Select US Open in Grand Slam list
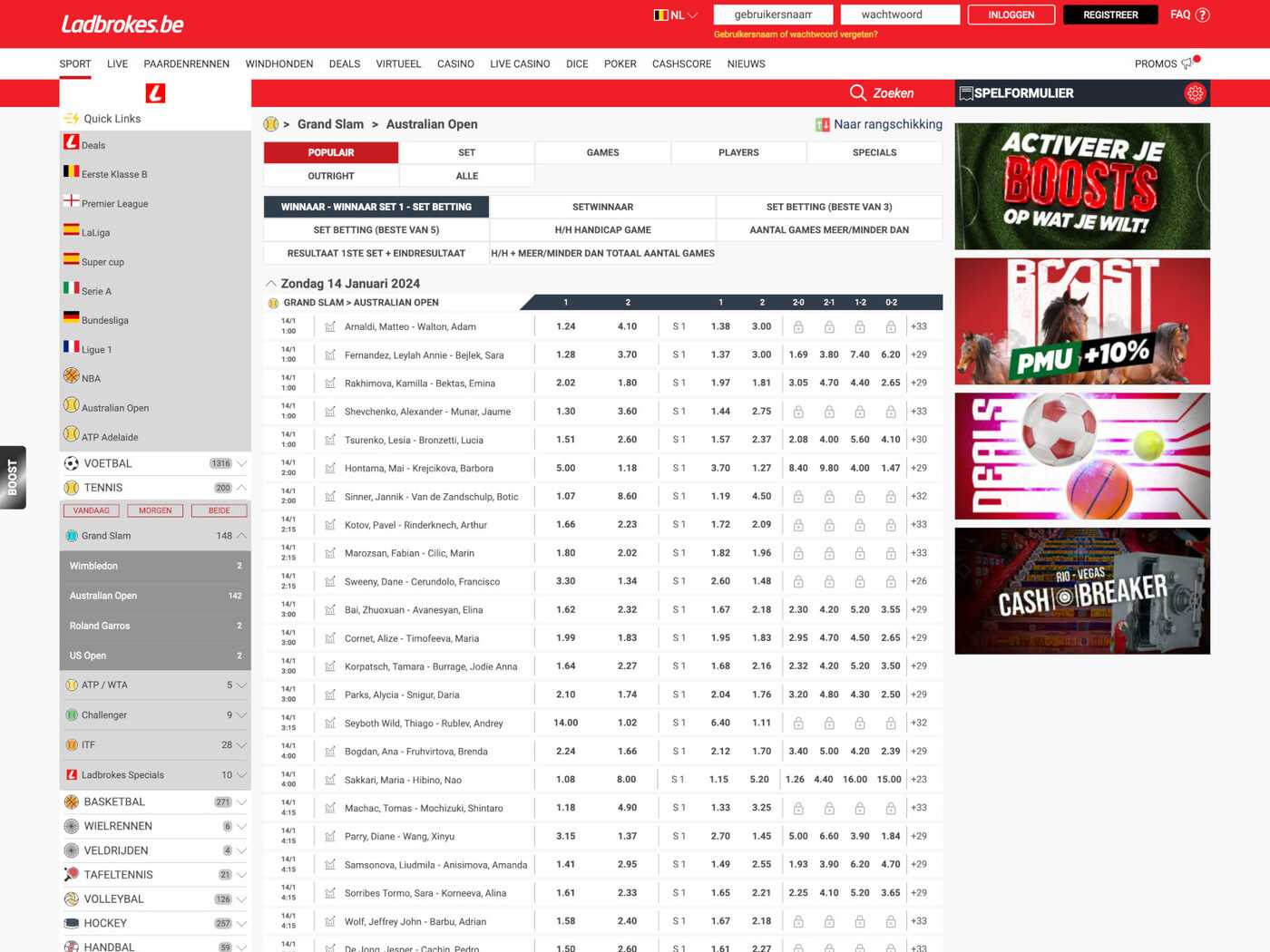The image size is (1270, 952). (x=155, y=656)
